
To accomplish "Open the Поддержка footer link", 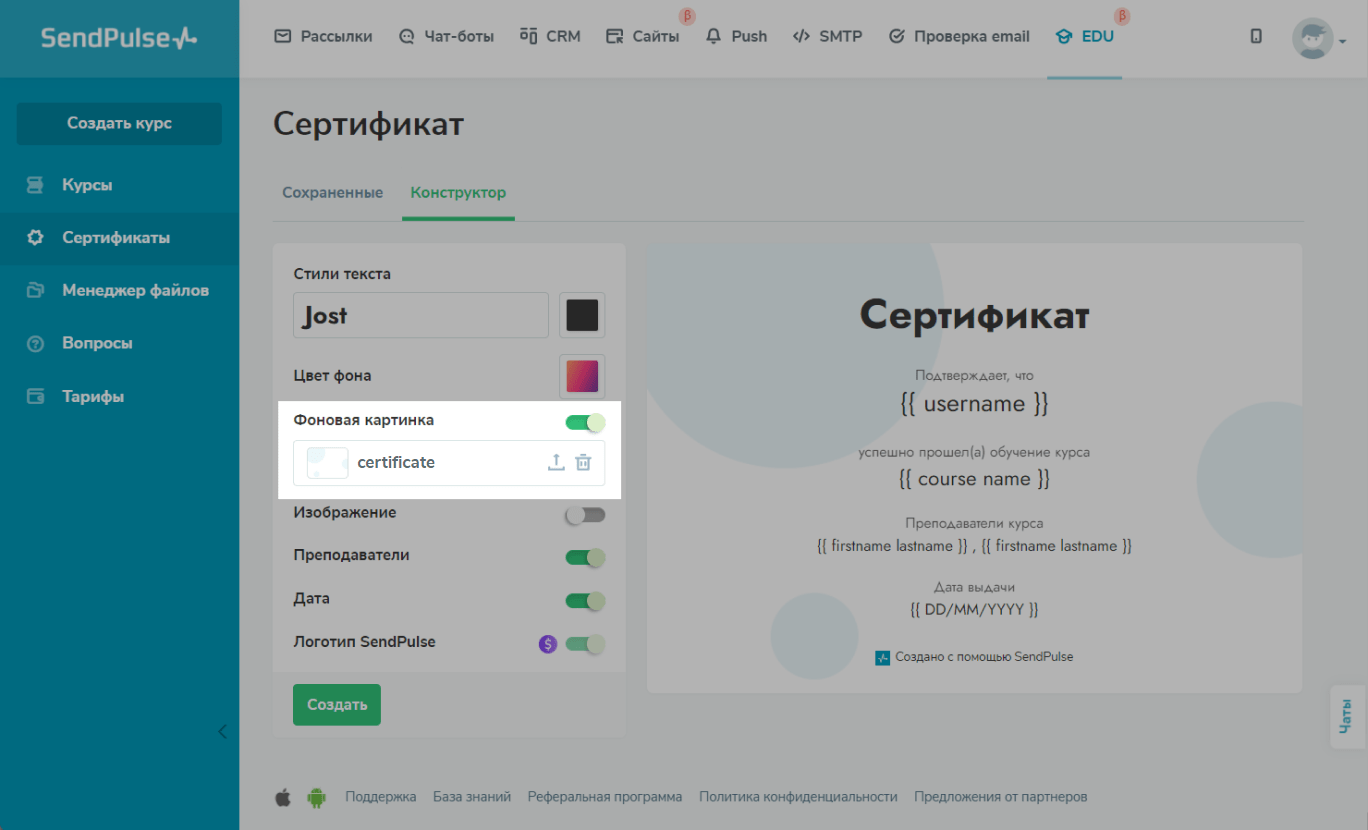I will pyautogui.click(x=381, y=797).
